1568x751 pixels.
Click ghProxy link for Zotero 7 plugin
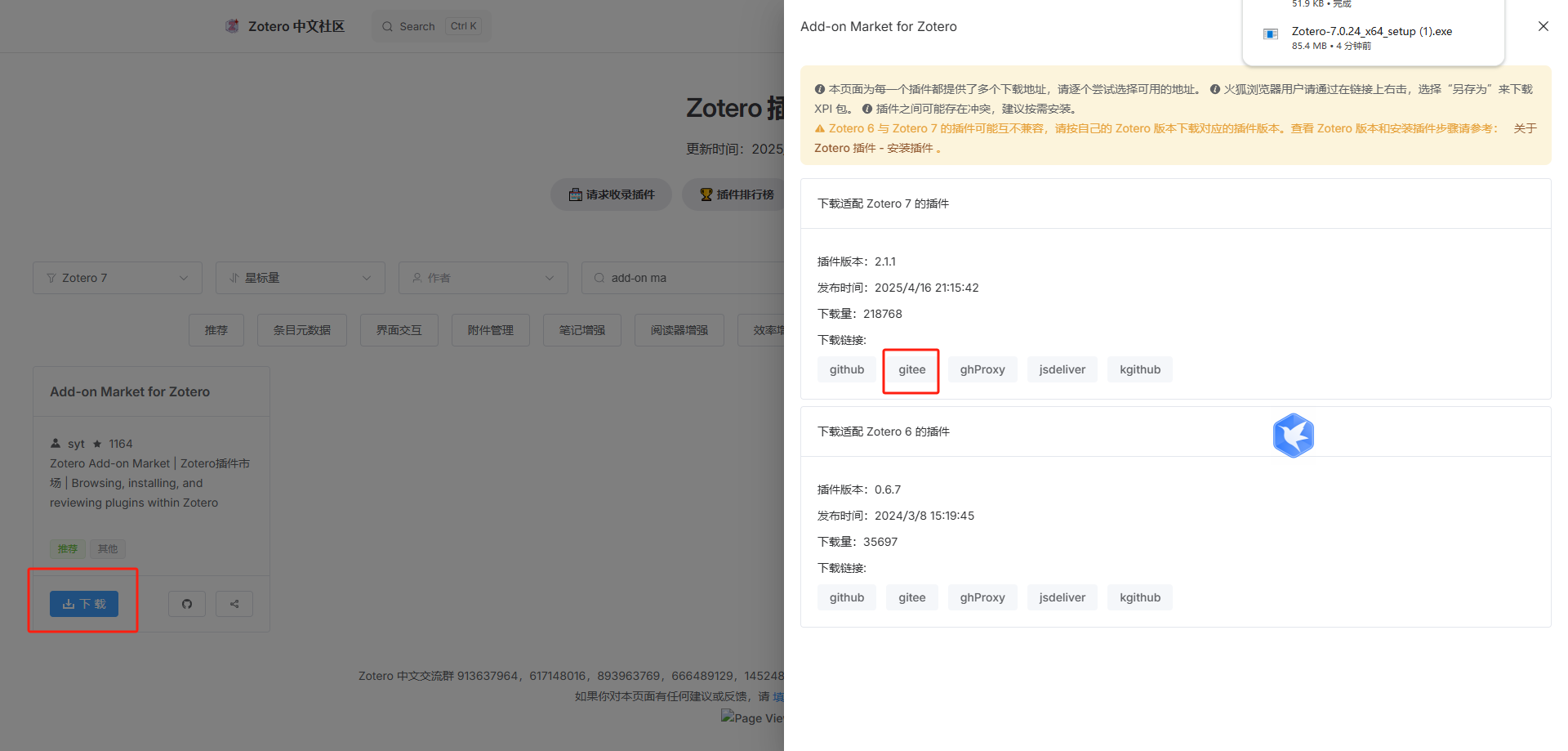(982, 369)
